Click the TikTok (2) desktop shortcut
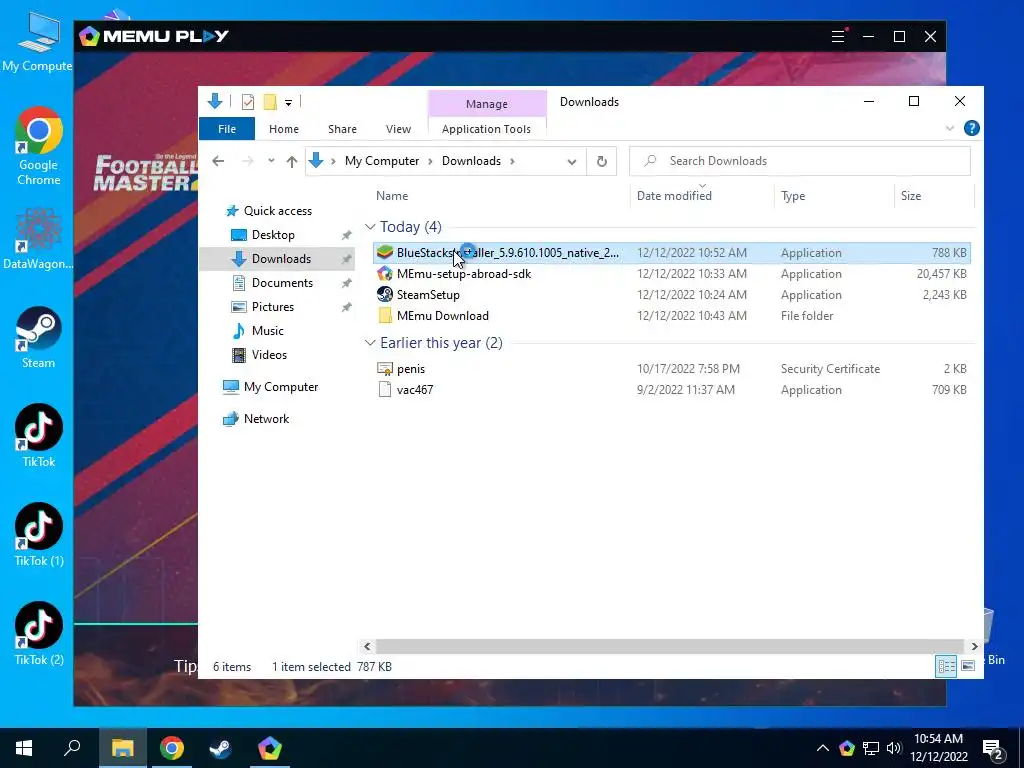Screen dimensions: 1024x768 point(39,634)
